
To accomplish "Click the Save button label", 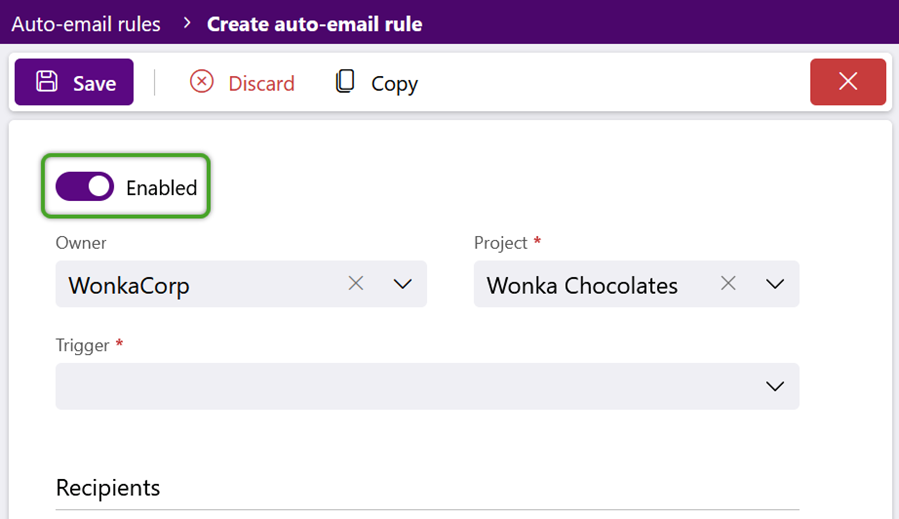I will tap(95, 84).
